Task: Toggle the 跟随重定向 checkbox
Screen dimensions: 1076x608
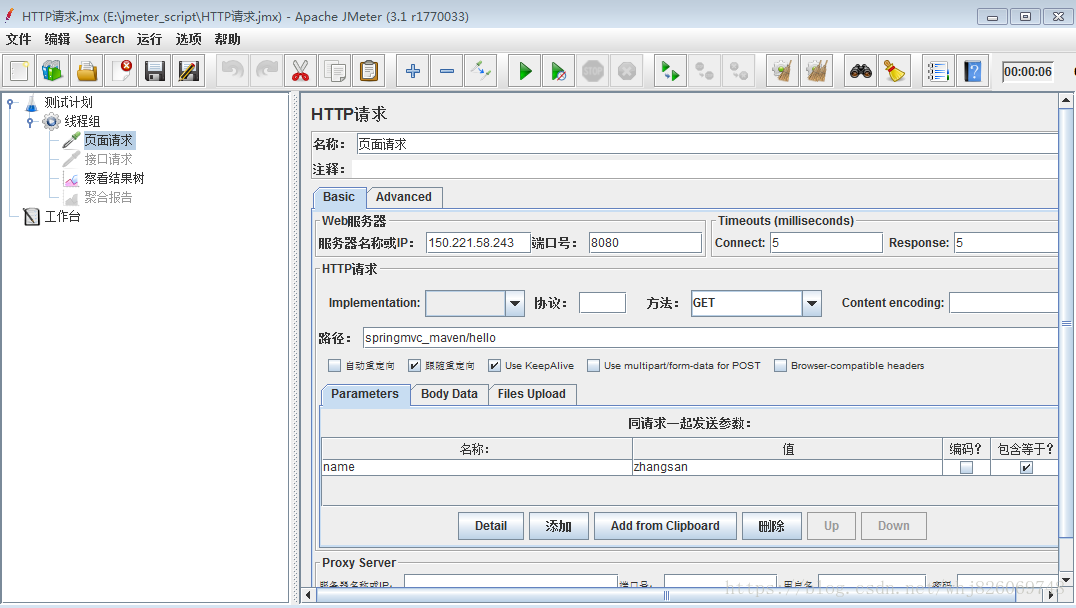Action: [414, 366]
